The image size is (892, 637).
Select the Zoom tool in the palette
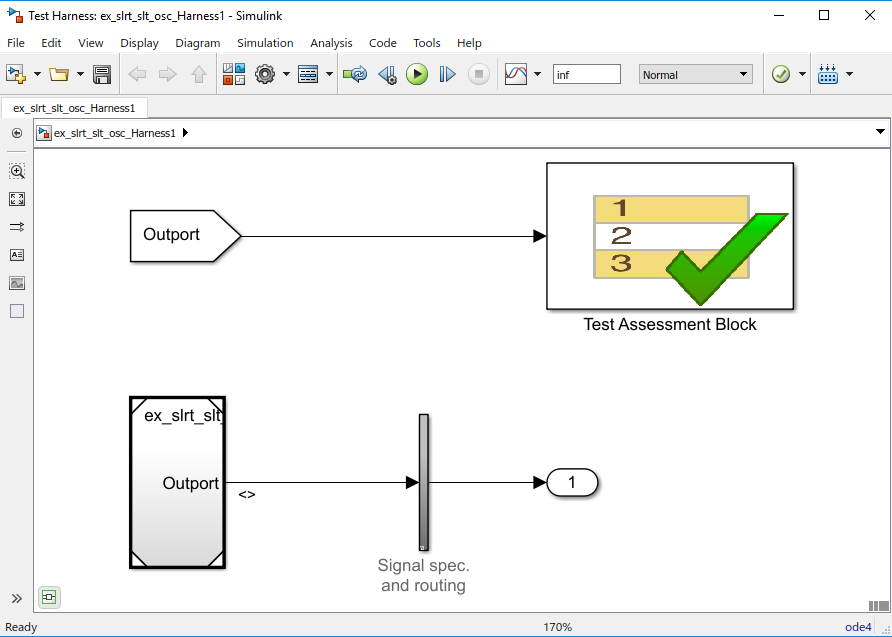click(x=17, y=171)
